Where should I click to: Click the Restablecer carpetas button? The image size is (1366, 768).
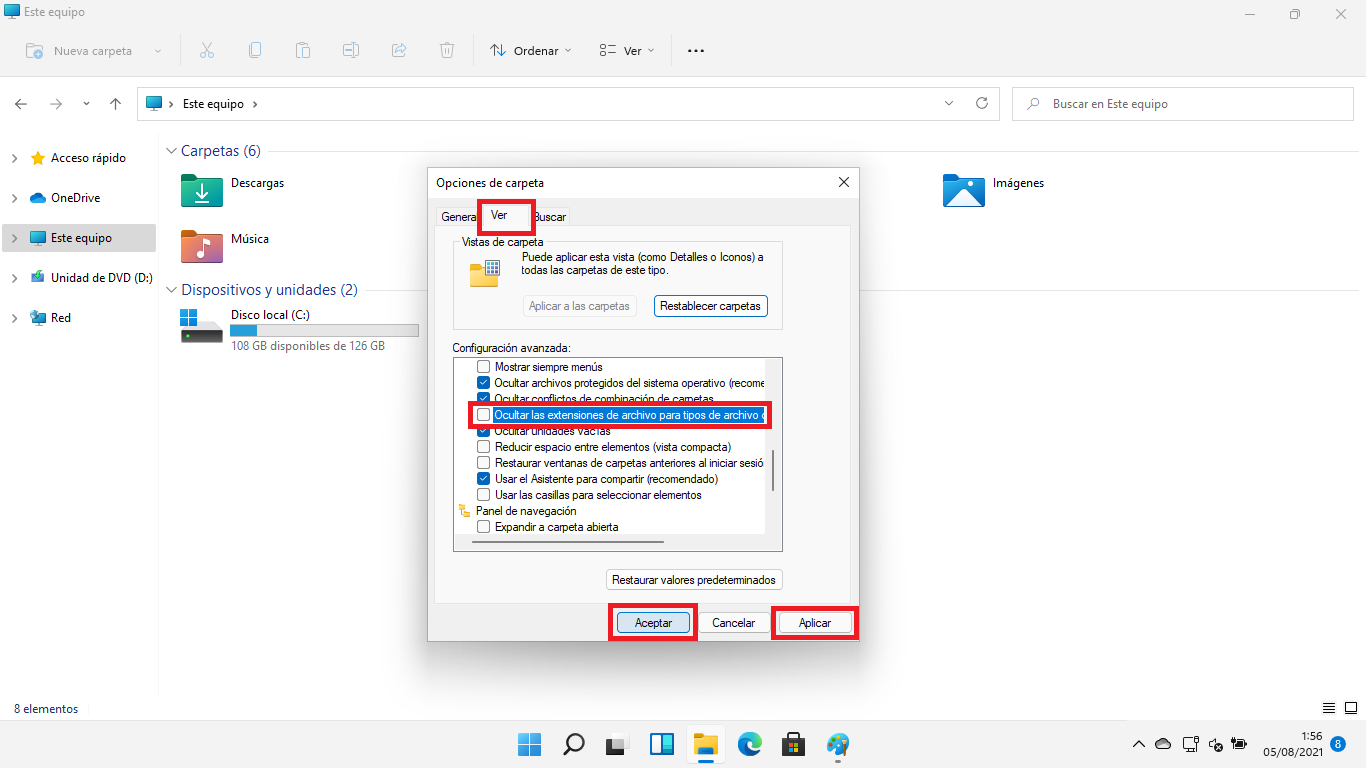pyautogui.click(x=710, y=306)
